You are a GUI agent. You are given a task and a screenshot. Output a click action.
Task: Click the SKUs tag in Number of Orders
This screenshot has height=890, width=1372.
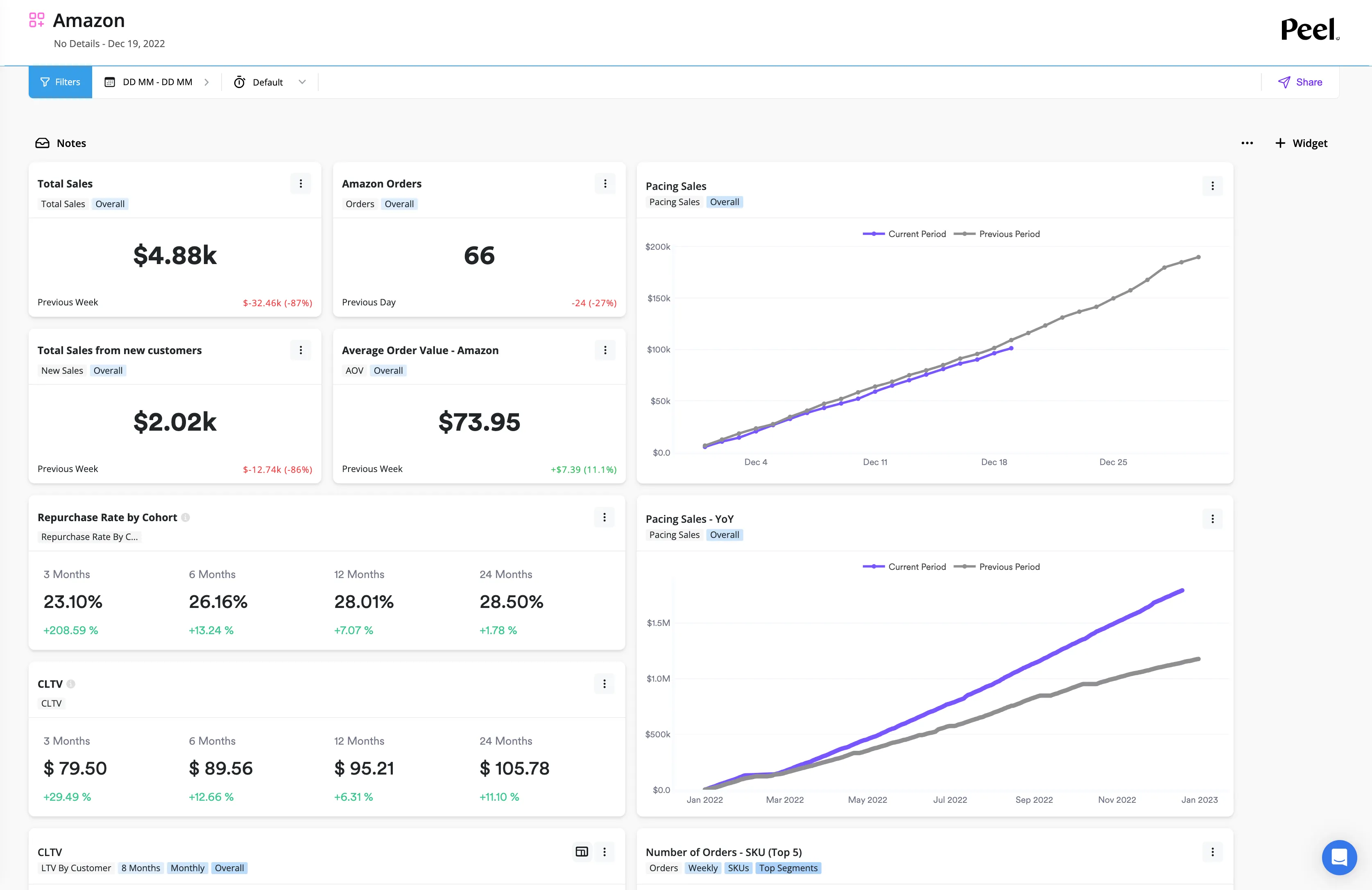point(738,868)
